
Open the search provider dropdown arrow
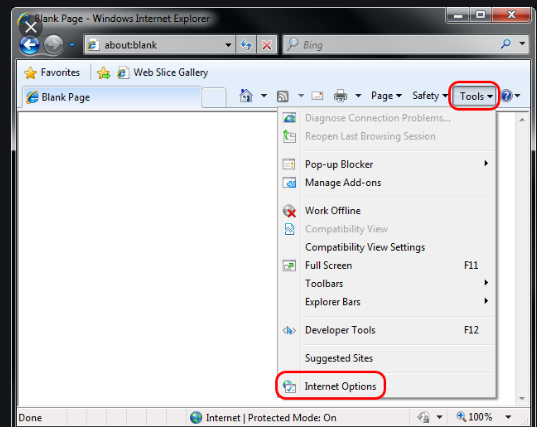tap(522, 43)
